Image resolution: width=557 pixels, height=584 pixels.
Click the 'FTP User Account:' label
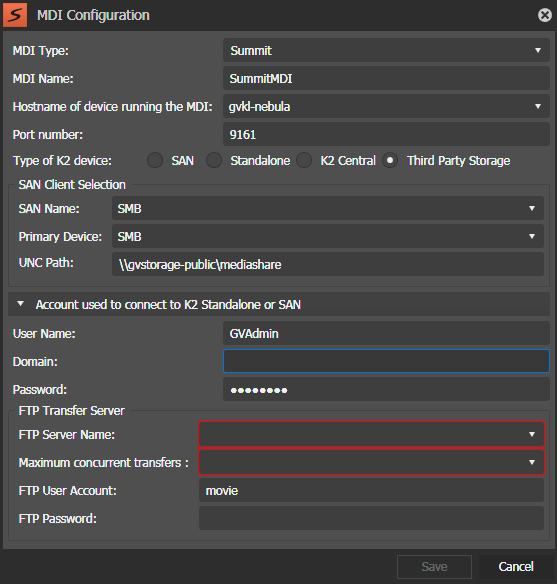67,491
